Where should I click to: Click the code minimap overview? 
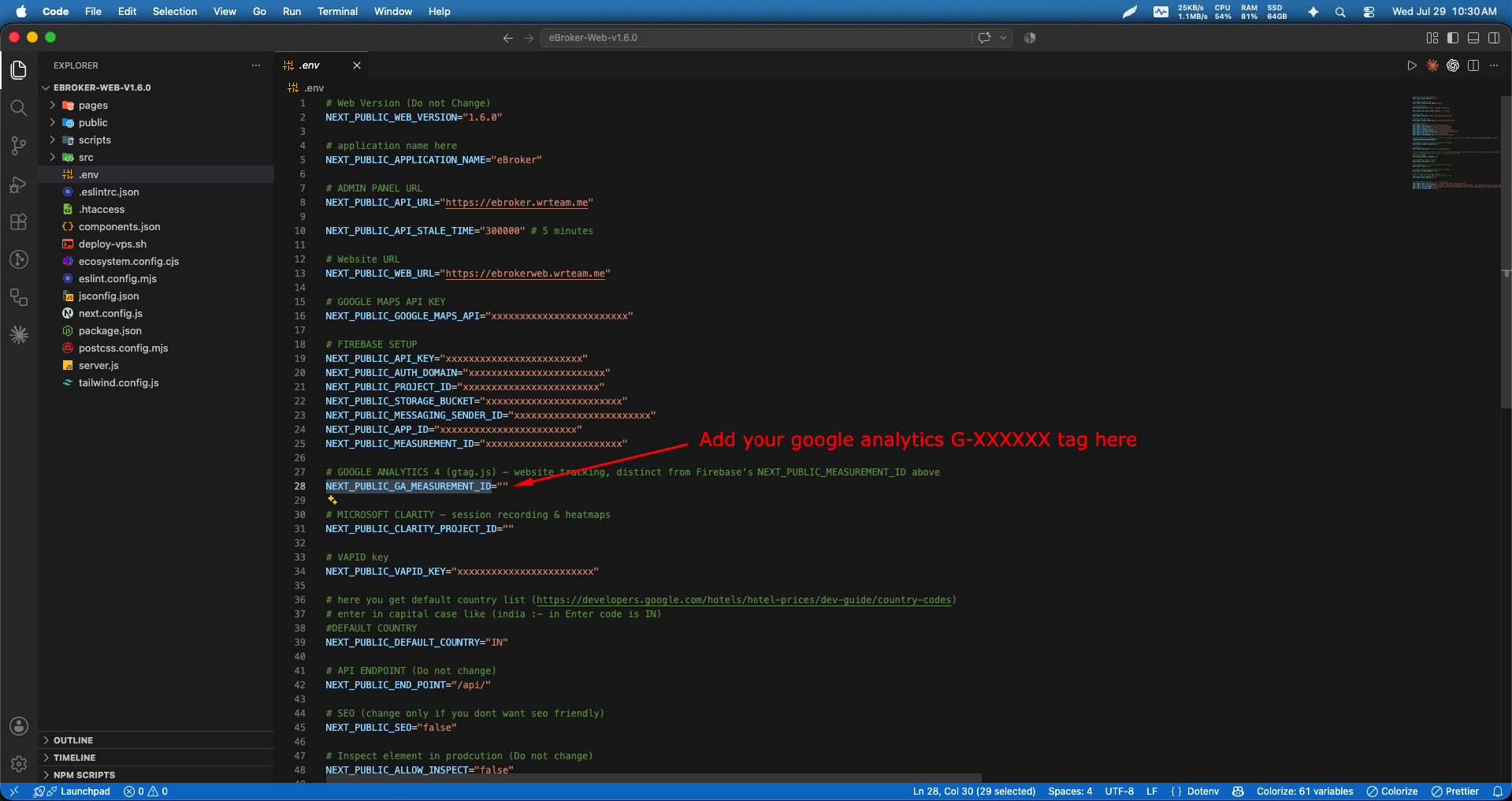(1455, 143)
